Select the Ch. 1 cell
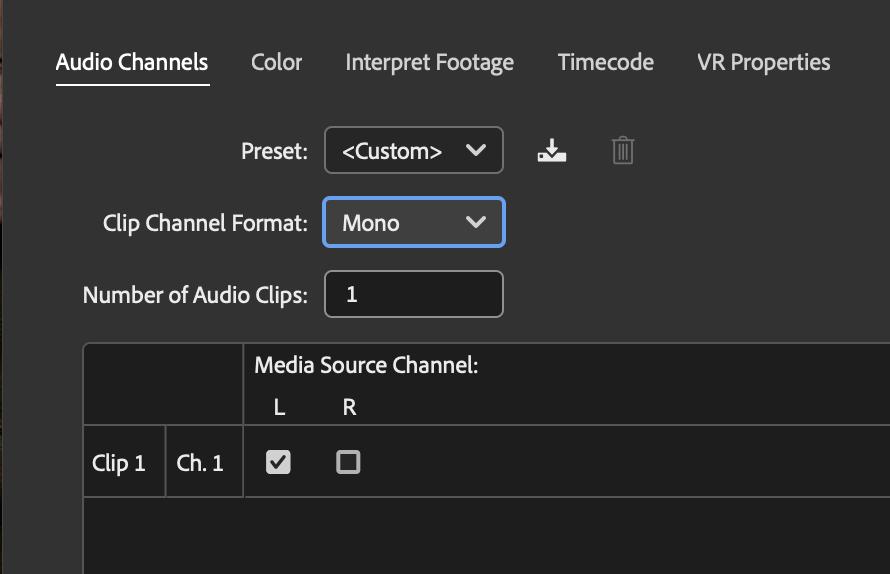 coord(204,461)
